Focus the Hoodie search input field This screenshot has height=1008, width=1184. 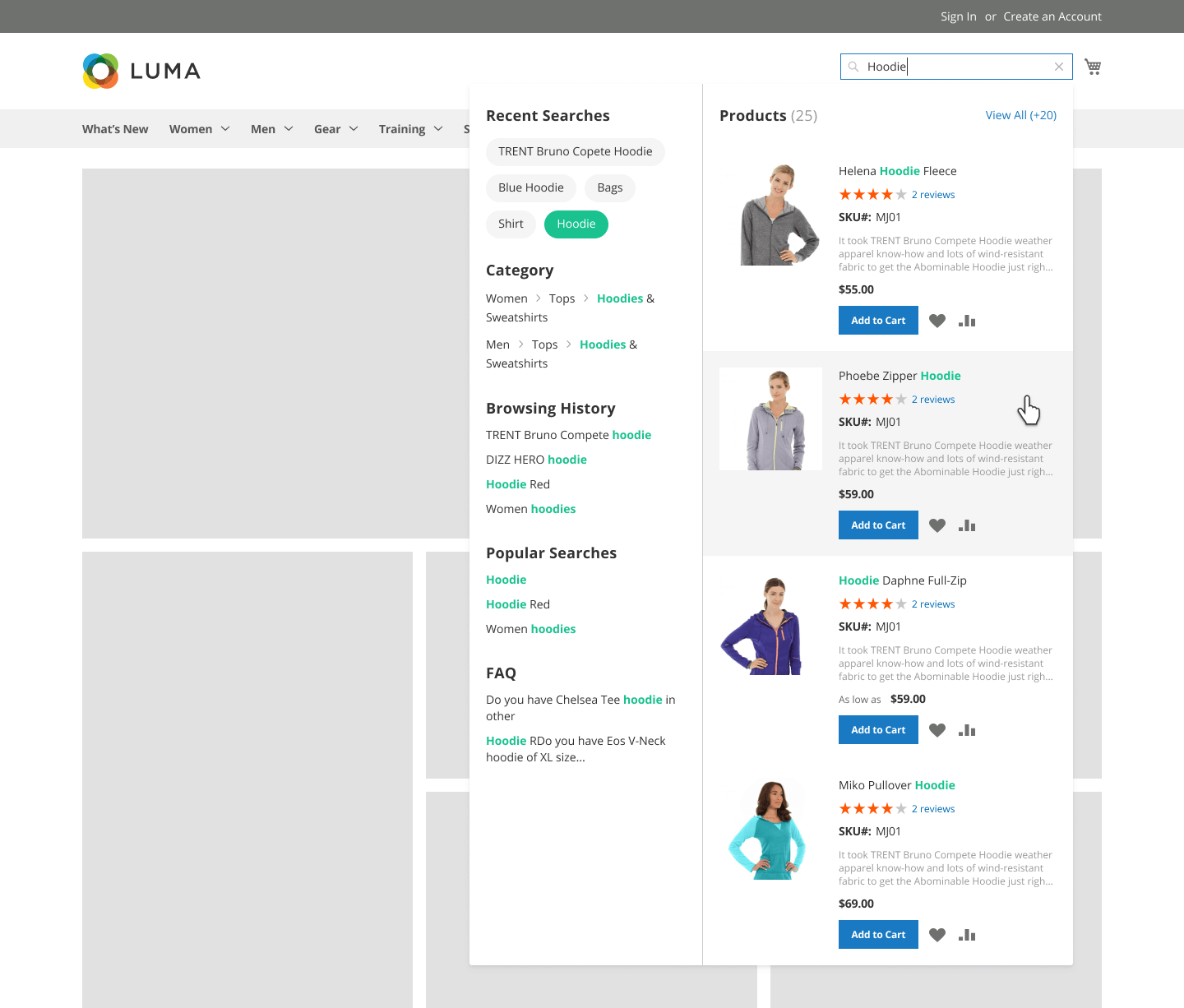pyautogui.click(x=956, y=67)
